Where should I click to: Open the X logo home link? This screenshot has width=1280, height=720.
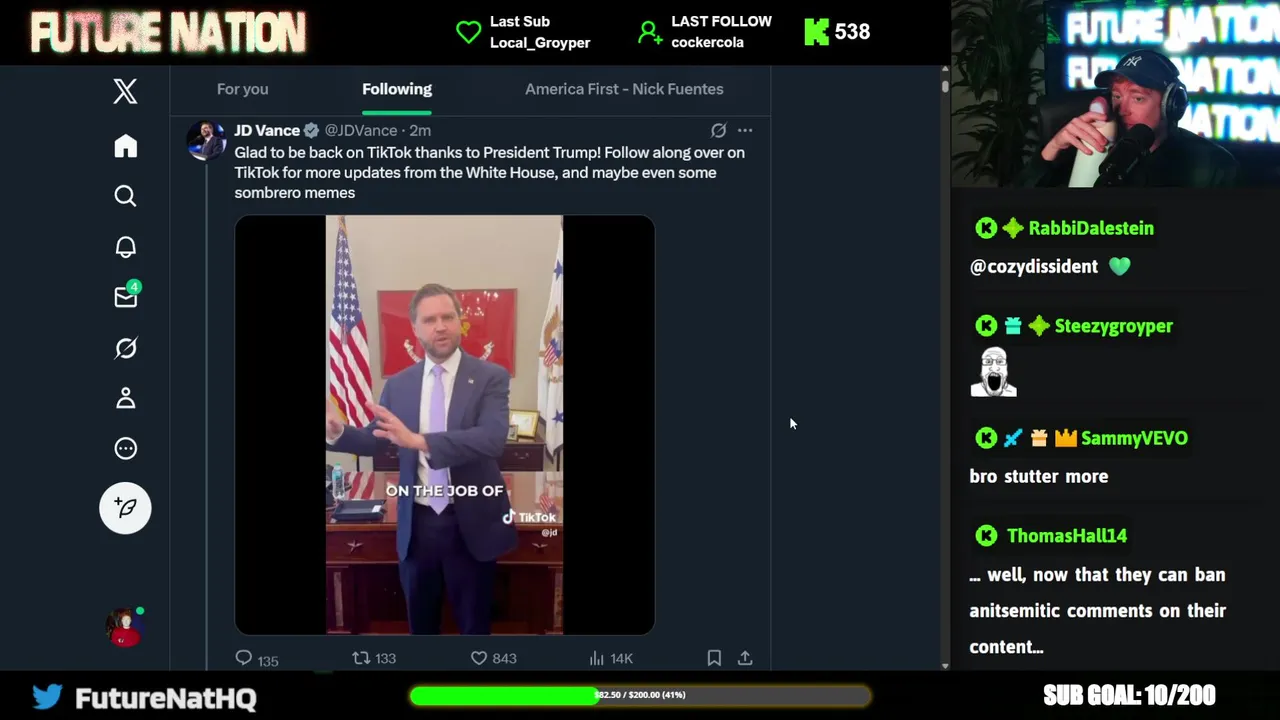125,92
